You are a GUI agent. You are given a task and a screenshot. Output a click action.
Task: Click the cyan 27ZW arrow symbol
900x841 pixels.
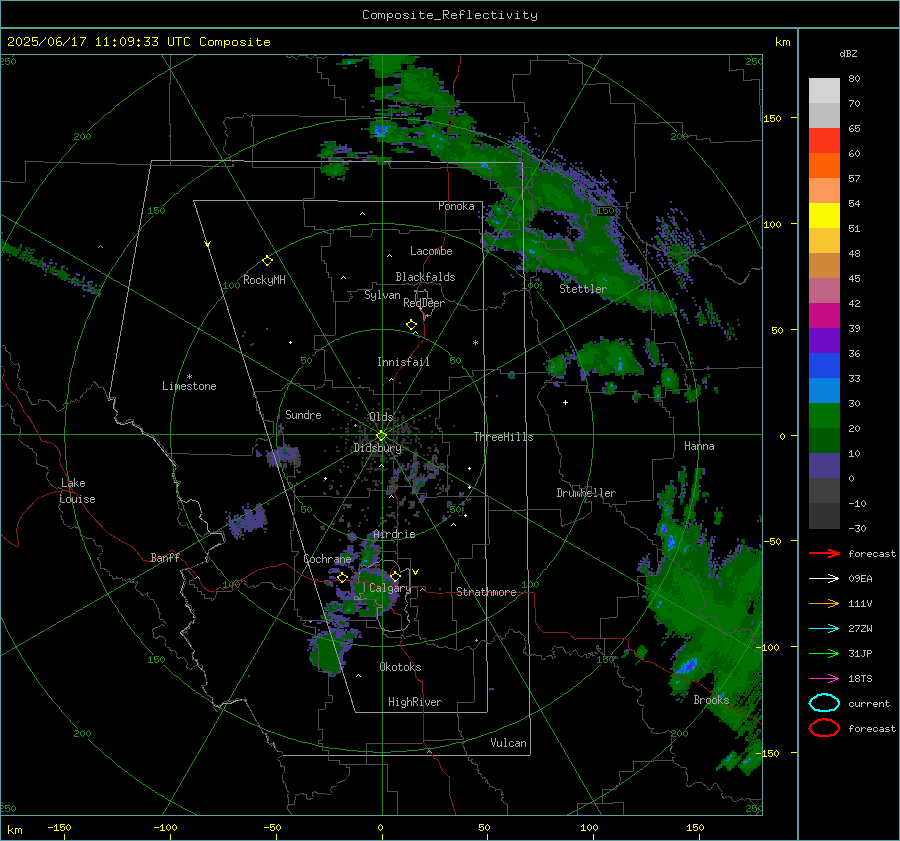pos(824,628)
